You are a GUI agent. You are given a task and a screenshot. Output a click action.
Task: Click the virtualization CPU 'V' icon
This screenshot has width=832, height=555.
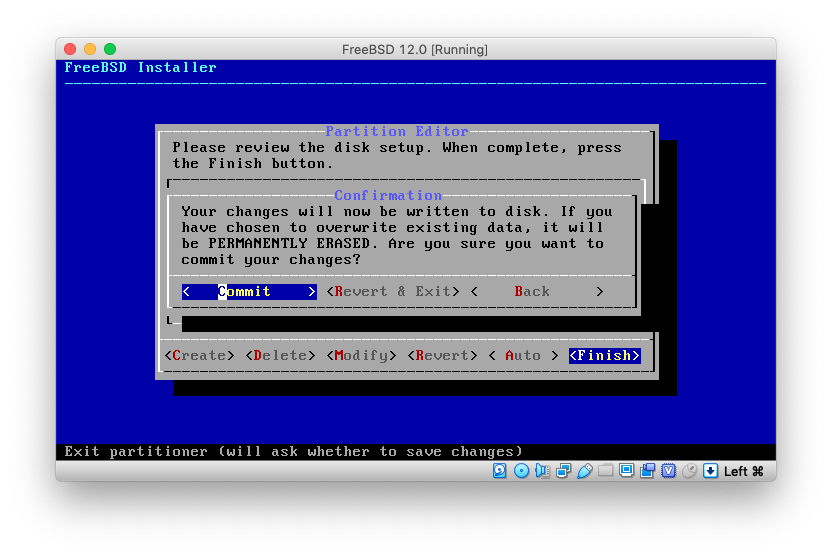tap(668, 471)
